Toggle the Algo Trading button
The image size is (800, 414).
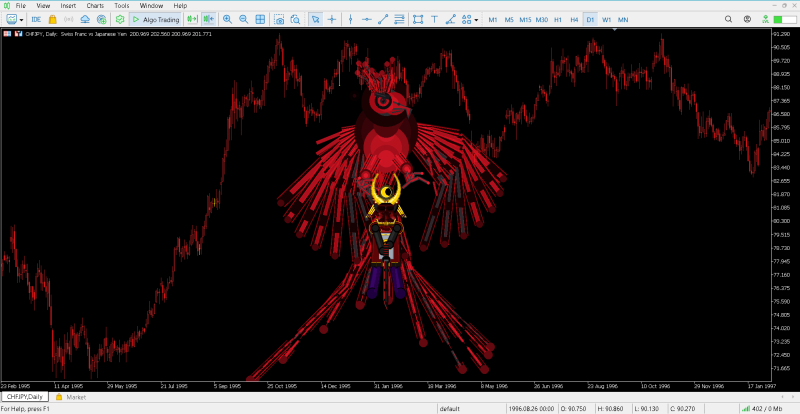[x=156, y=19]
